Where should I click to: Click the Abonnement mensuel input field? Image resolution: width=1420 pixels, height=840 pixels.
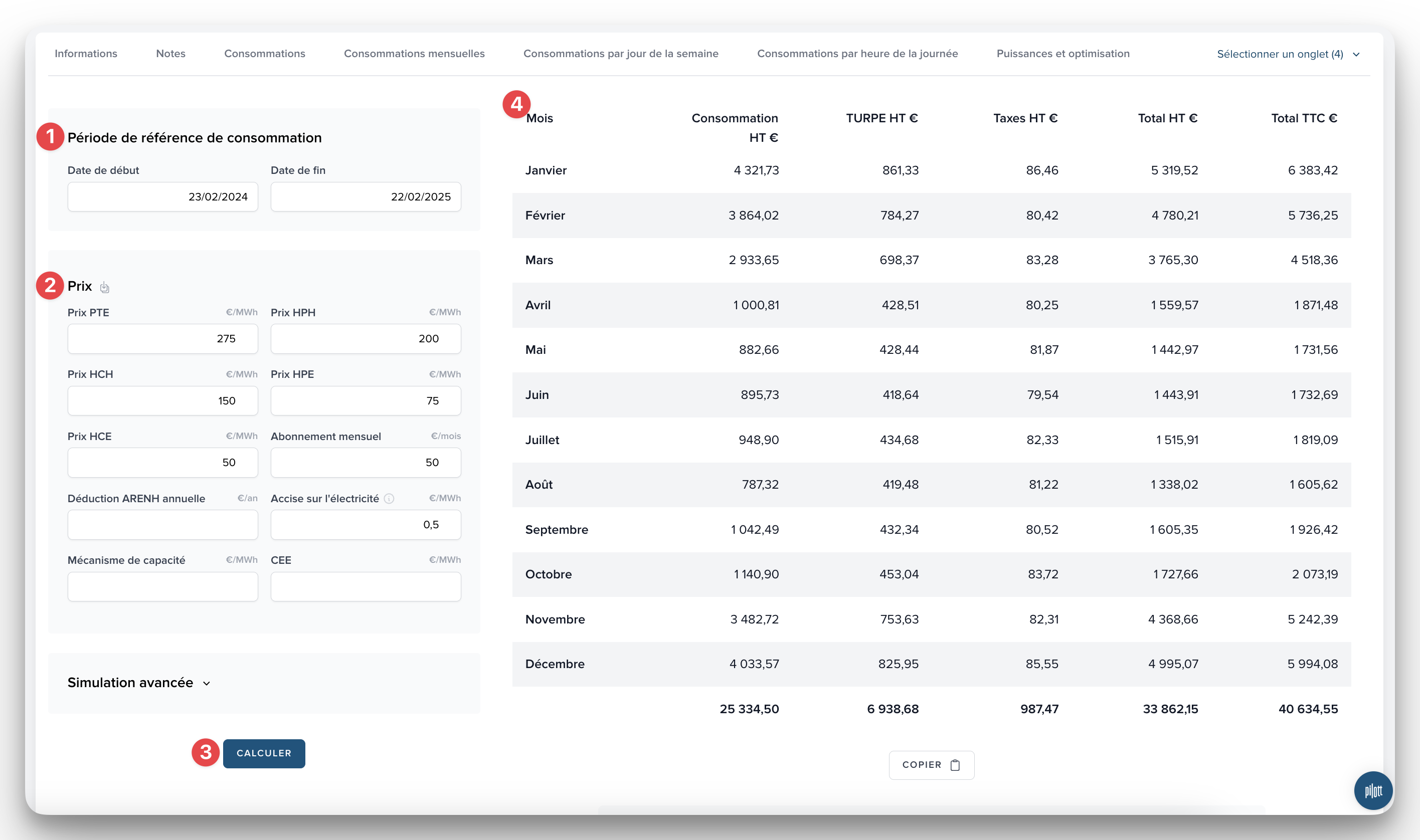click(366, 463)
